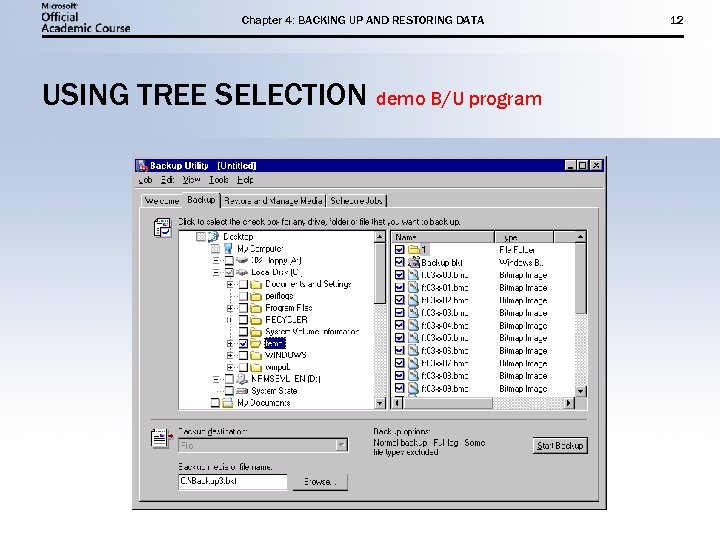Switch to the Restore and Manage Media tab
Image resolution: width=720 pixels, height=540 pixels.
273,201
